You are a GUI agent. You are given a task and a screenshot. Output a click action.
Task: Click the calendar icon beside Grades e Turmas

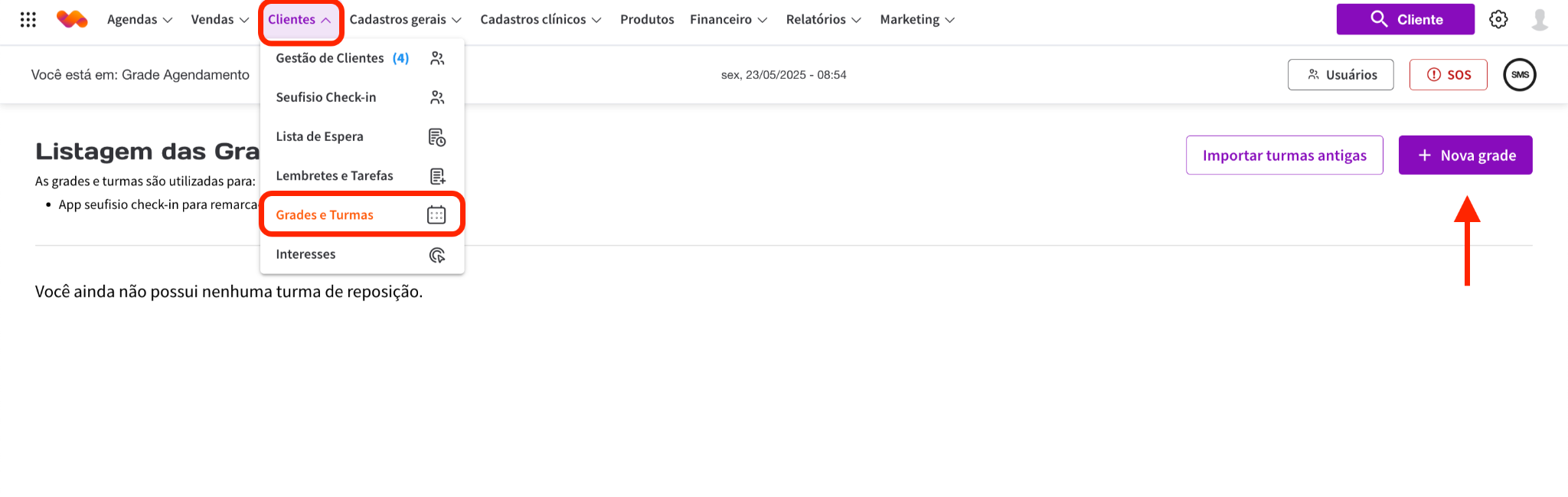(436, 215)
